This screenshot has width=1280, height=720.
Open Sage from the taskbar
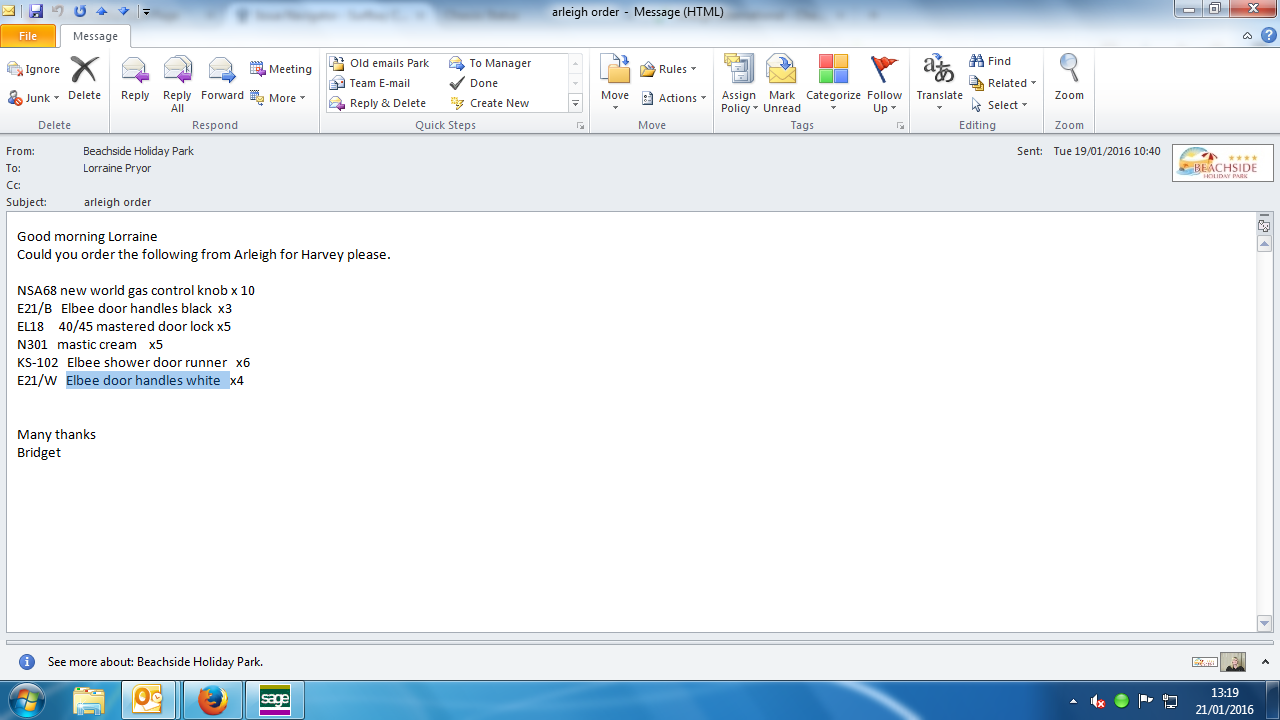click(x=275, y=700)
